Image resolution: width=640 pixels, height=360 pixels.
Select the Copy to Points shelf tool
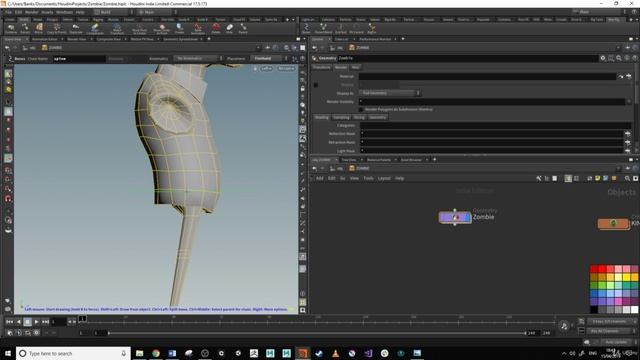point(56,29)
